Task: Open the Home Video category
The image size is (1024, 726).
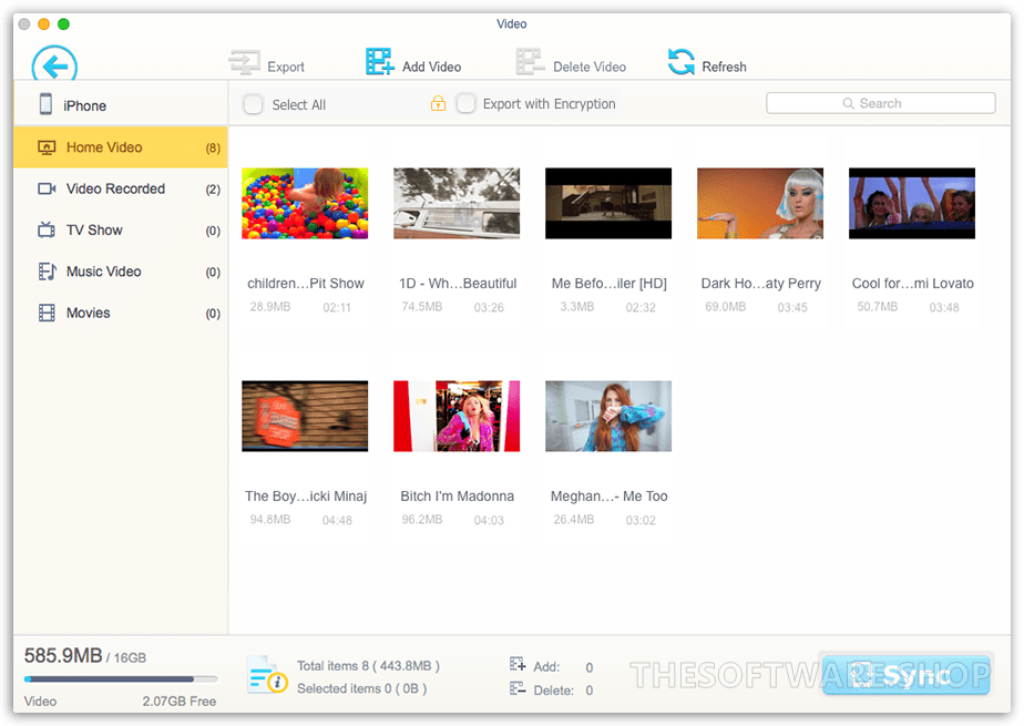Action: point(120,147)
